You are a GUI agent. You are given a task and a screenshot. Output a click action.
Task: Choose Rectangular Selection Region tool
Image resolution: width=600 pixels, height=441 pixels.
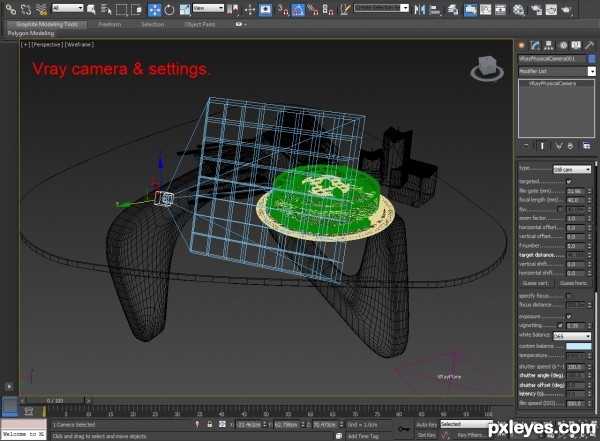tap(121, 9)
